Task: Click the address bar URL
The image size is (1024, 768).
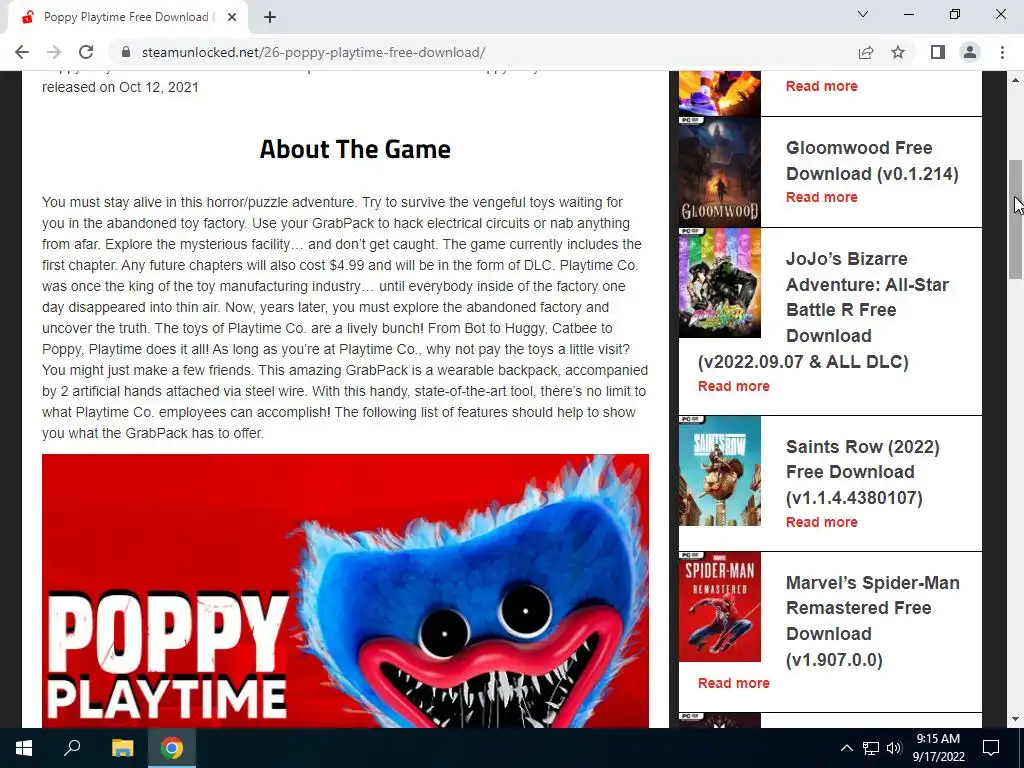Action: coord(313,52)
